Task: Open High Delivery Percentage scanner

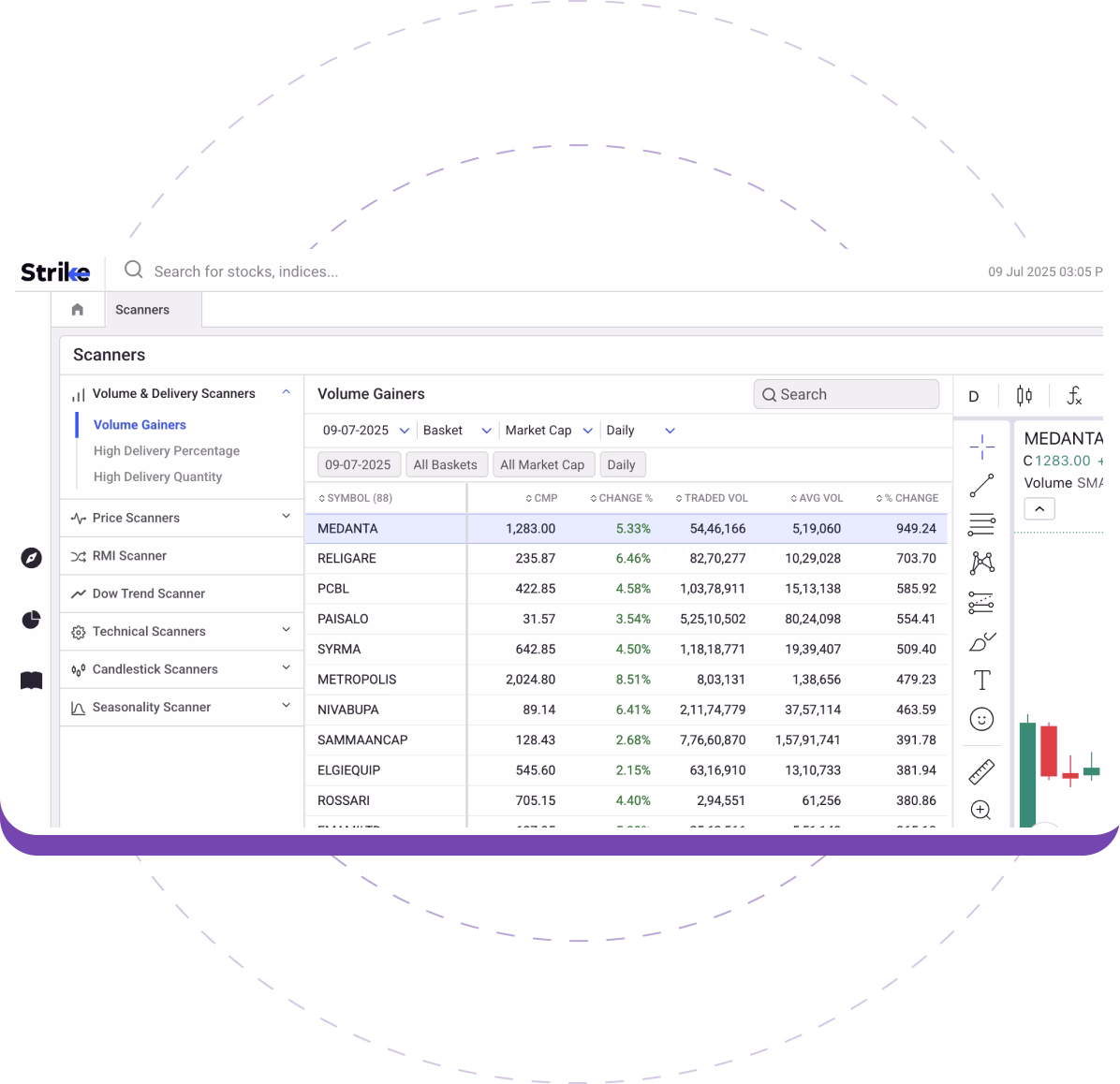Action: [x=167, y=450]
